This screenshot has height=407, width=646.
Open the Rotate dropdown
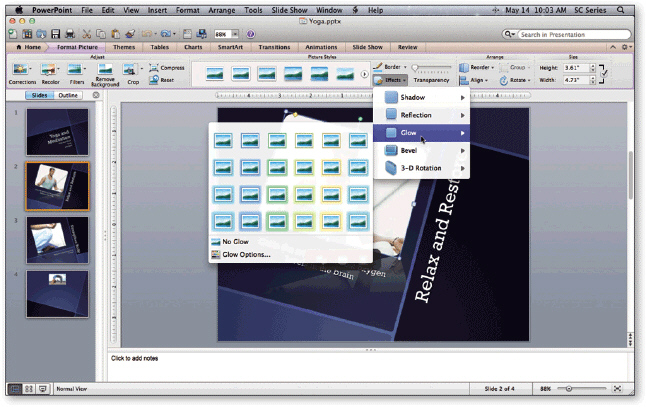[x=515, y=80]
